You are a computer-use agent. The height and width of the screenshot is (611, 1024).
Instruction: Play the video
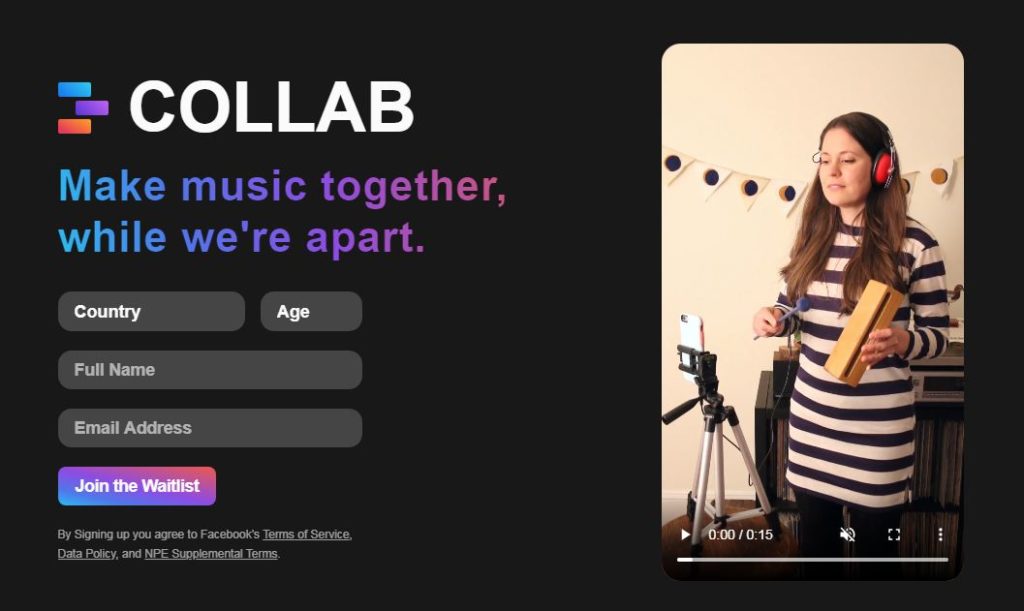pyautogui.click(x=685, y=535)
